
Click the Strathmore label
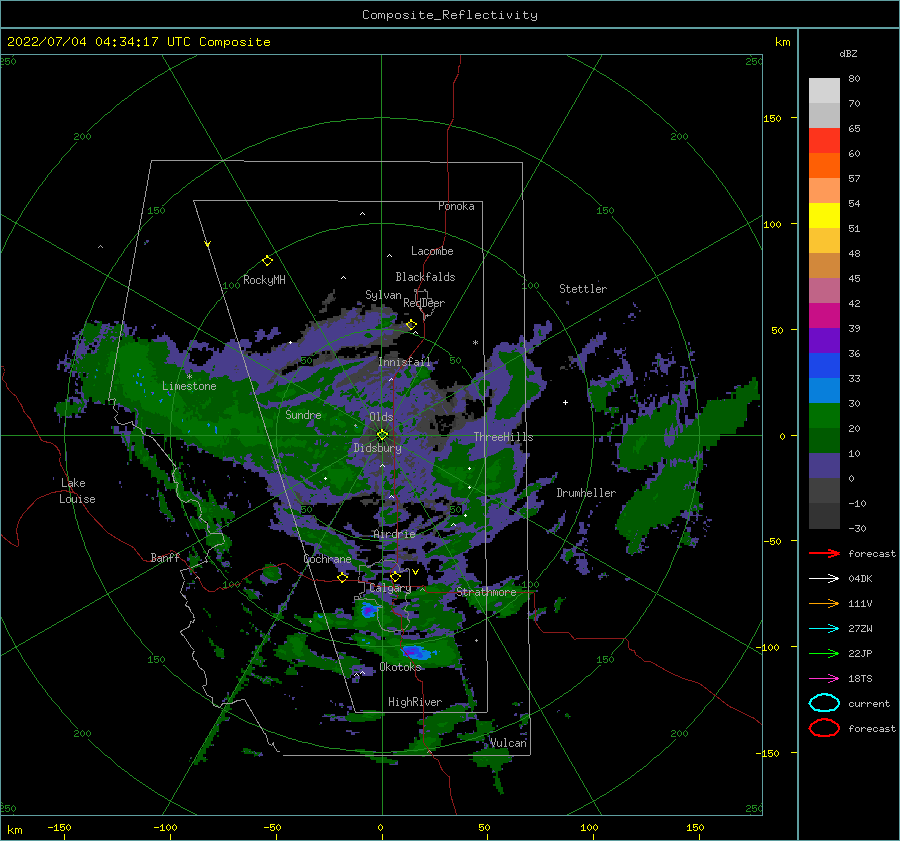point(486,592)
